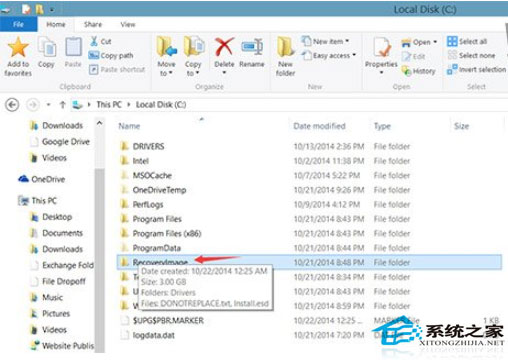Click the Forward navigation arrow
The width and height of the screenshot is (508, 360).
coord(33,105)
